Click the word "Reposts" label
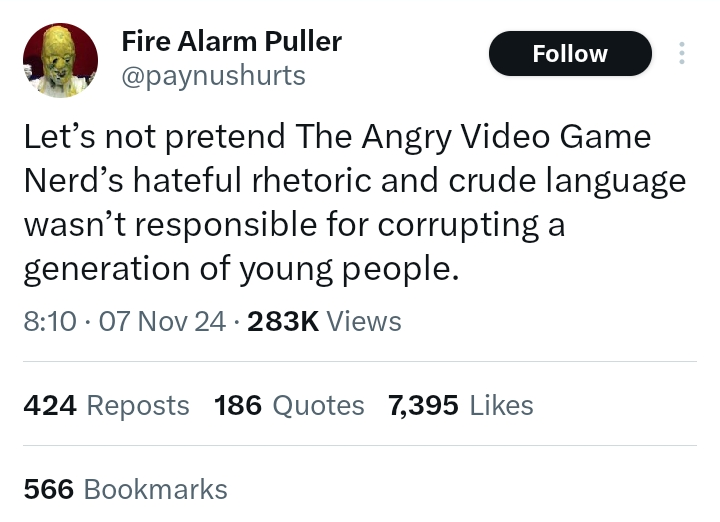The image size is (720, 522). [138, 405]
